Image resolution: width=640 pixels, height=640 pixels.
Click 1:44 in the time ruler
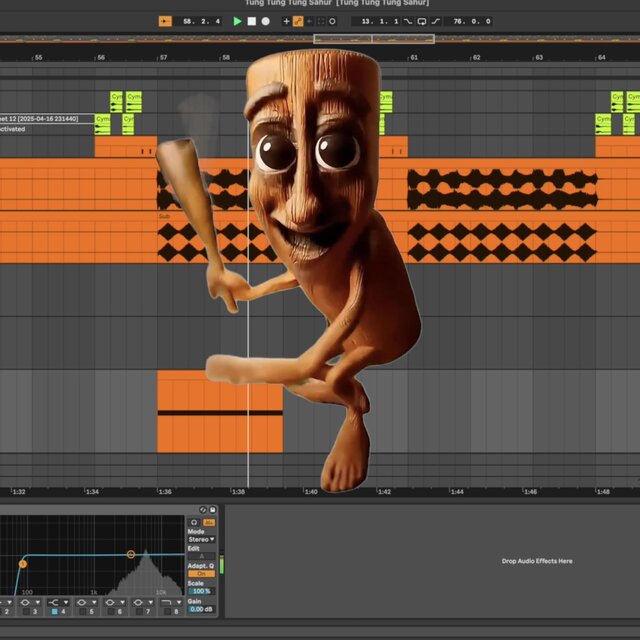(x=457, y=491)
